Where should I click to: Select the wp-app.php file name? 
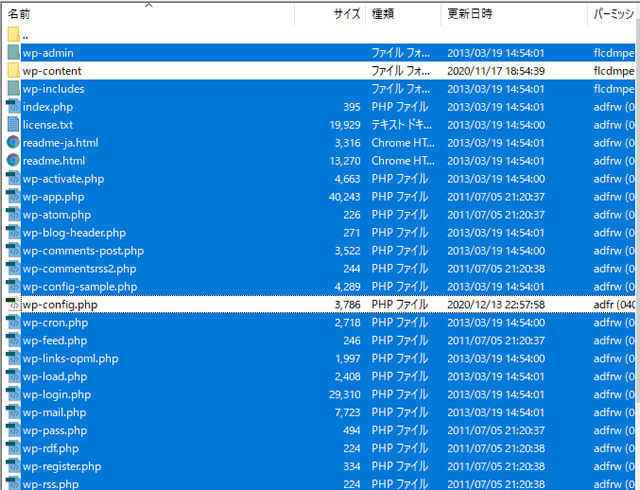53,197
